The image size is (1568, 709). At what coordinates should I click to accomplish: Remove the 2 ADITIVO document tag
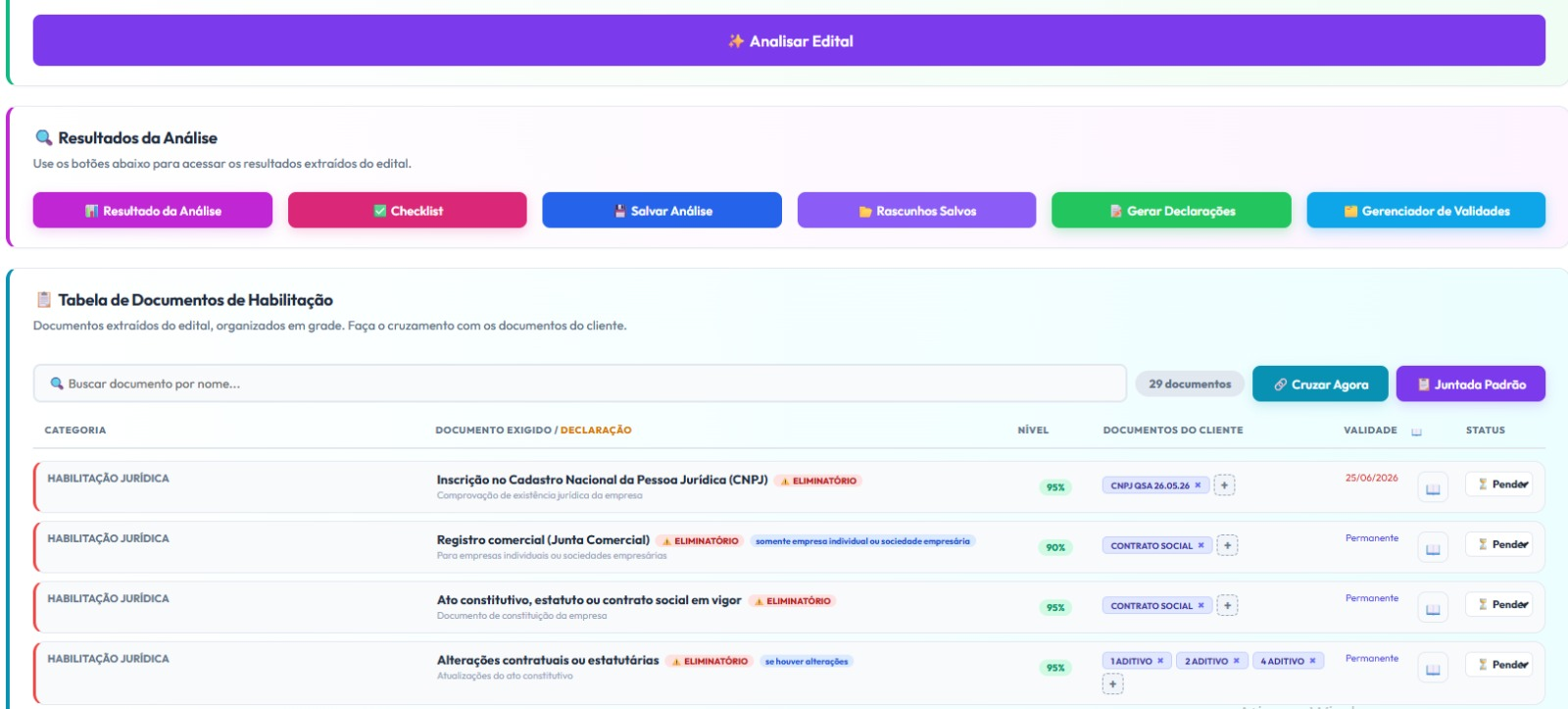1236,661
